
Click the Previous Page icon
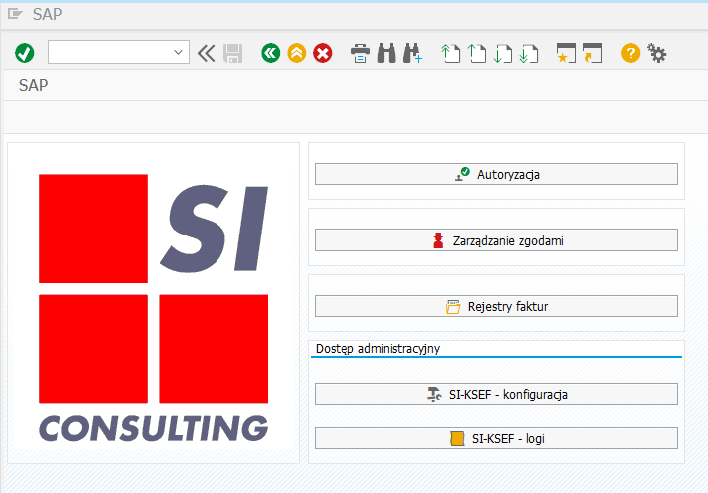point(477,53)
